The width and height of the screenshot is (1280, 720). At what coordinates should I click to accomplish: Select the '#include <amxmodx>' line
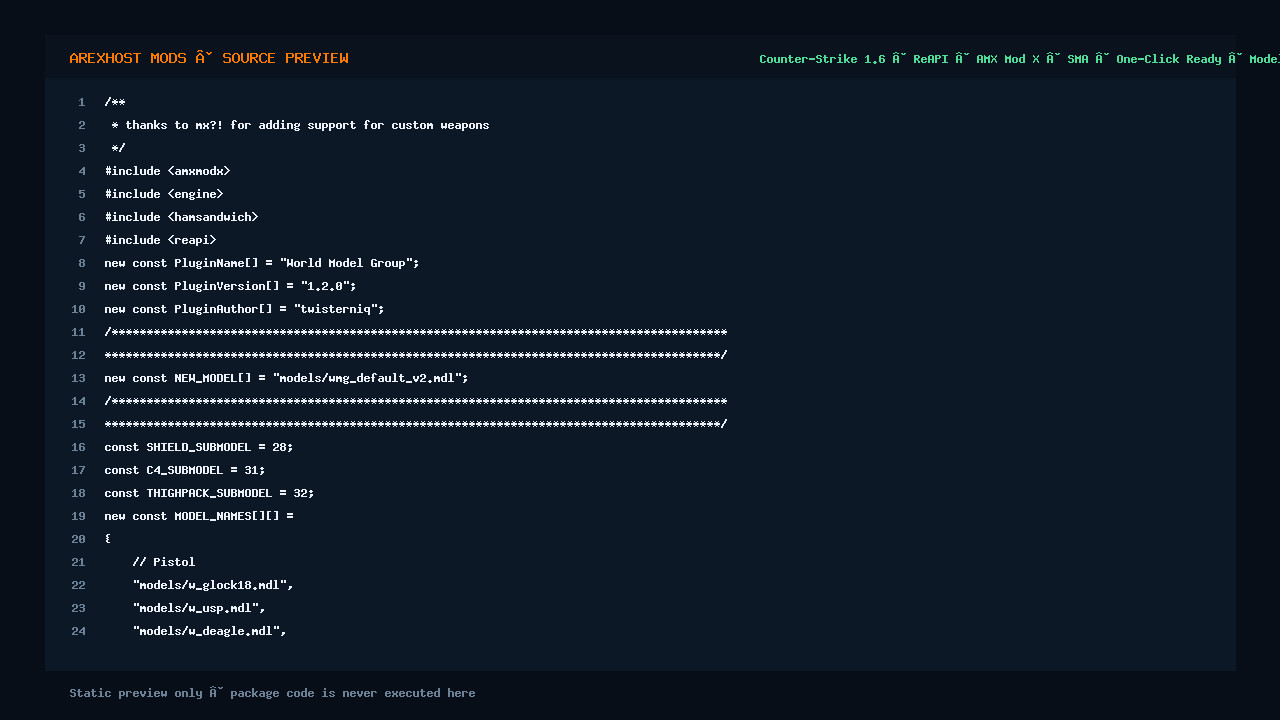pos(167,171)
